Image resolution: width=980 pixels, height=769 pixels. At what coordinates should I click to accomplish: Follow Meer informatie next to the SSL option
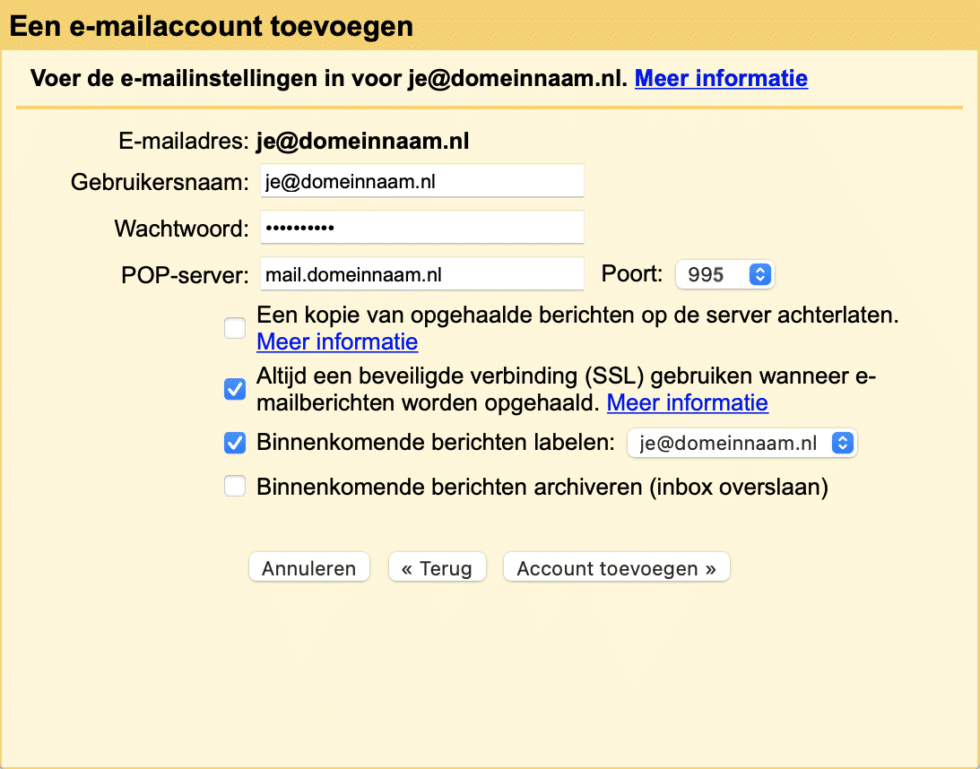click(687, 403)
